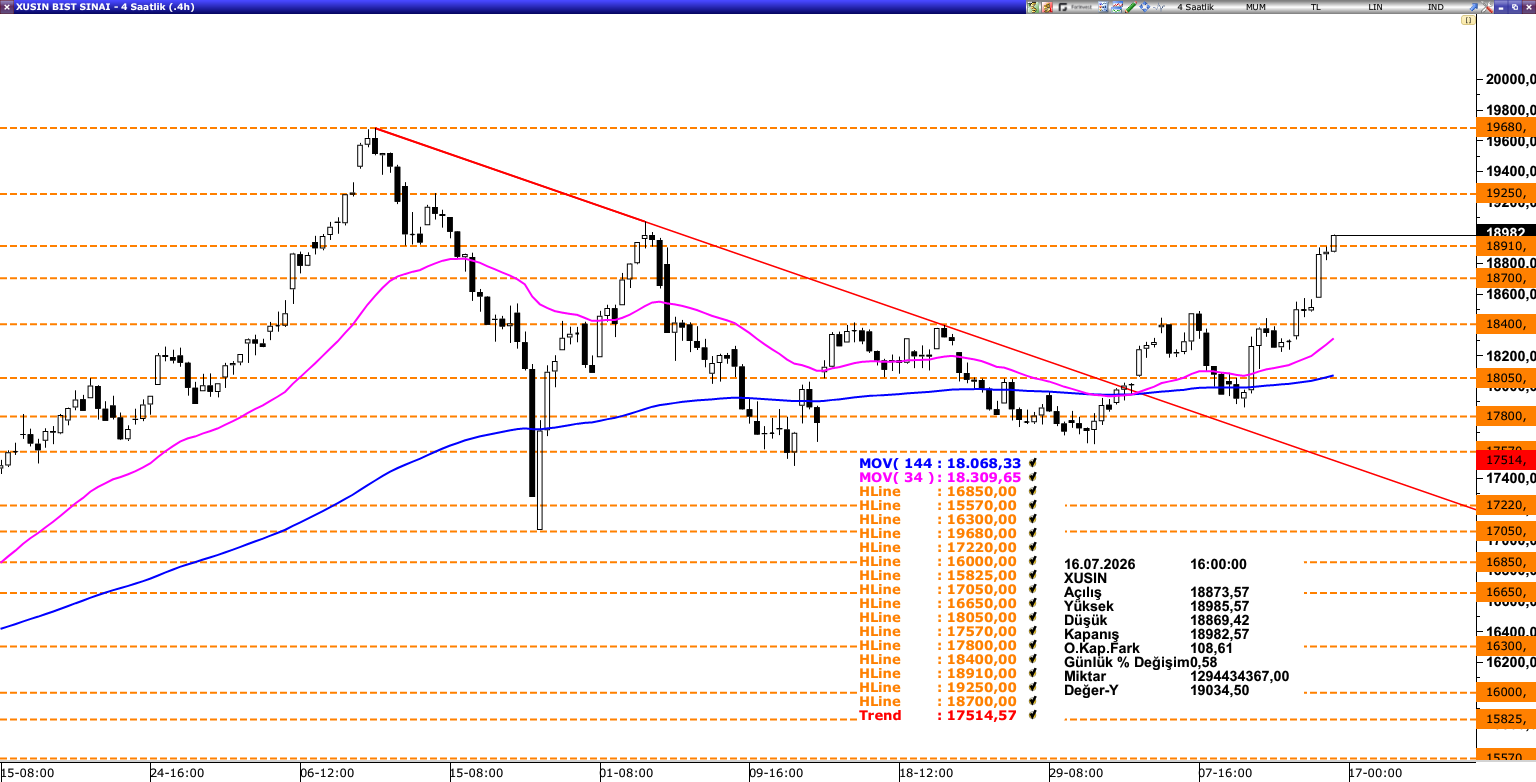The image size is (1536, 782).
Task: Open the IND indicator selector
Action: 1436,7
